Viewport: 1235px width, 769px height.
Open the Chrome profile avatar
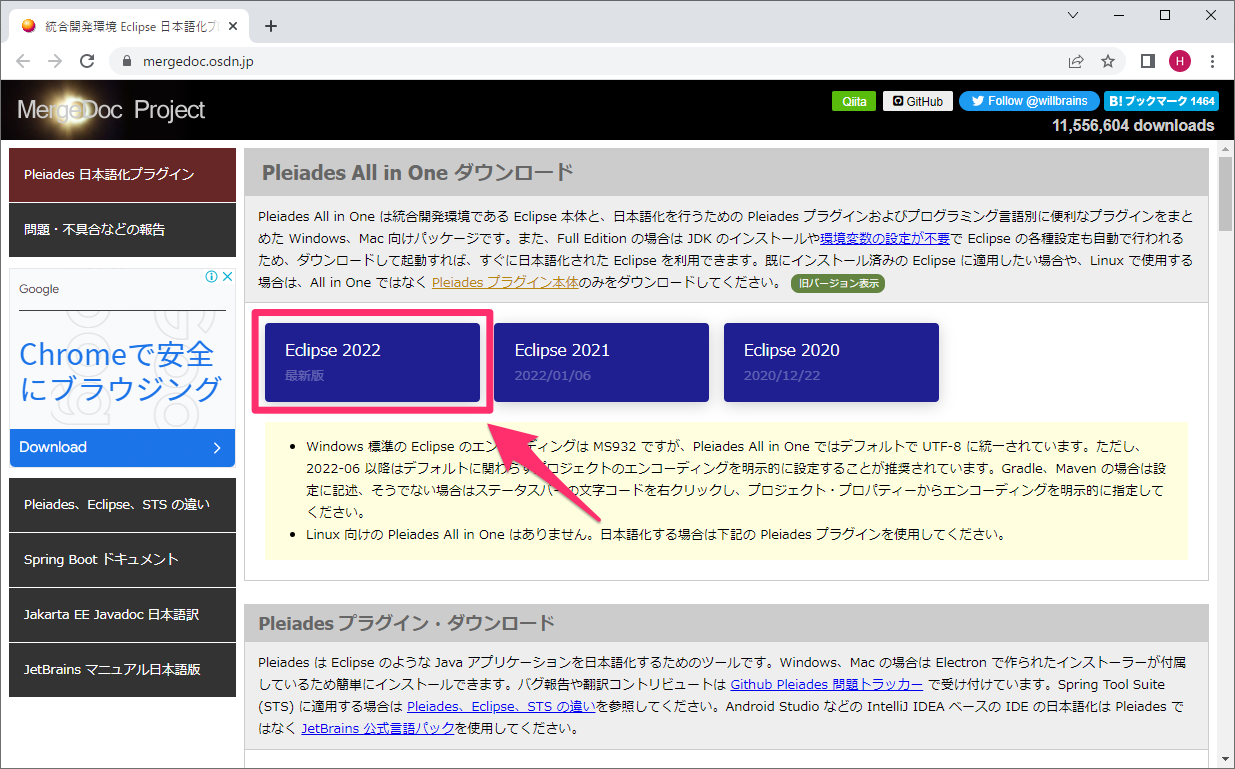[x=1179, y=61]
